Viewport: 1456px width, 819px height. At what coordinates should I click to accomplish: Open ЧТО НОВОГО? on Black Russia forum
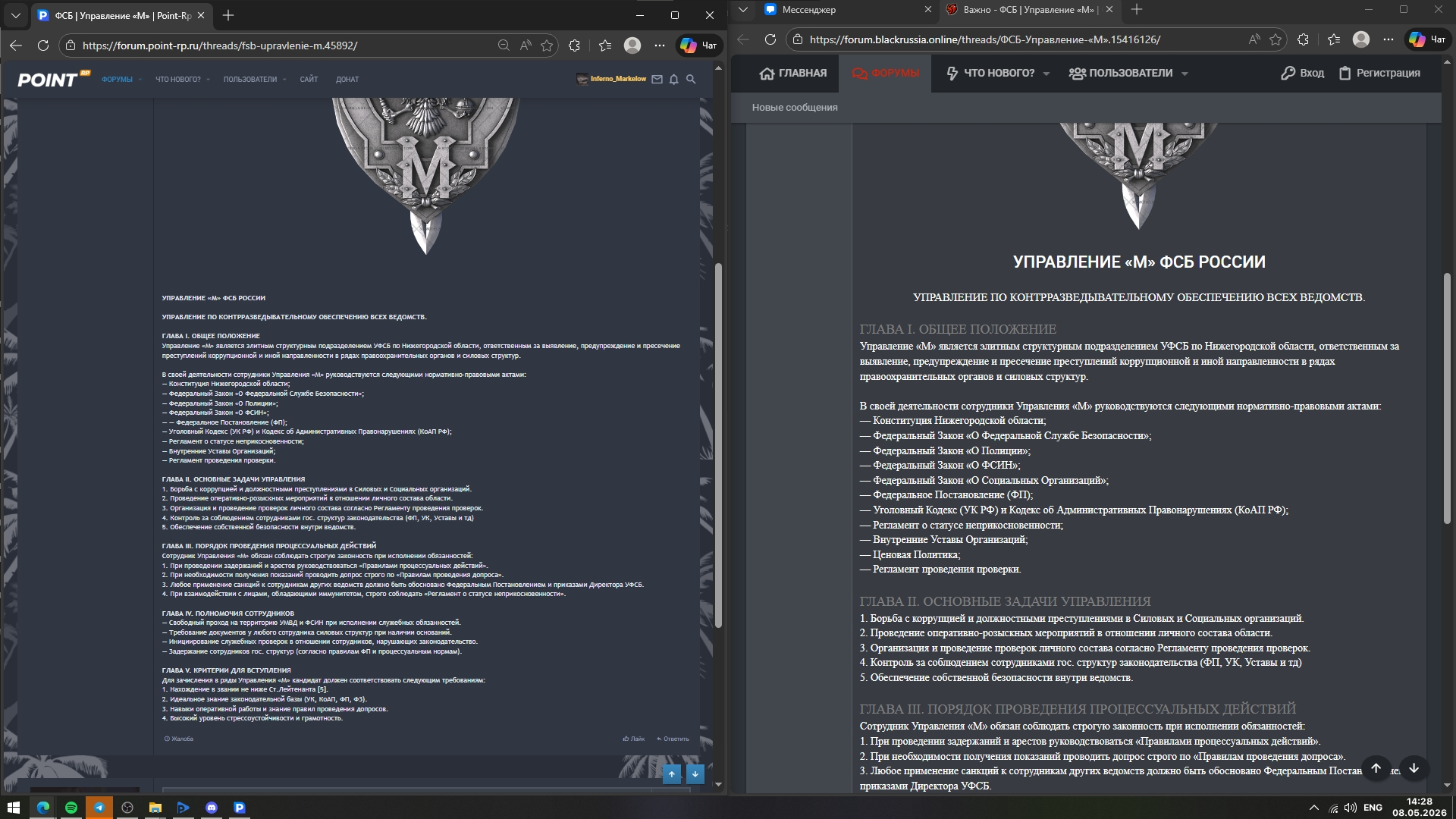point(990,74)
